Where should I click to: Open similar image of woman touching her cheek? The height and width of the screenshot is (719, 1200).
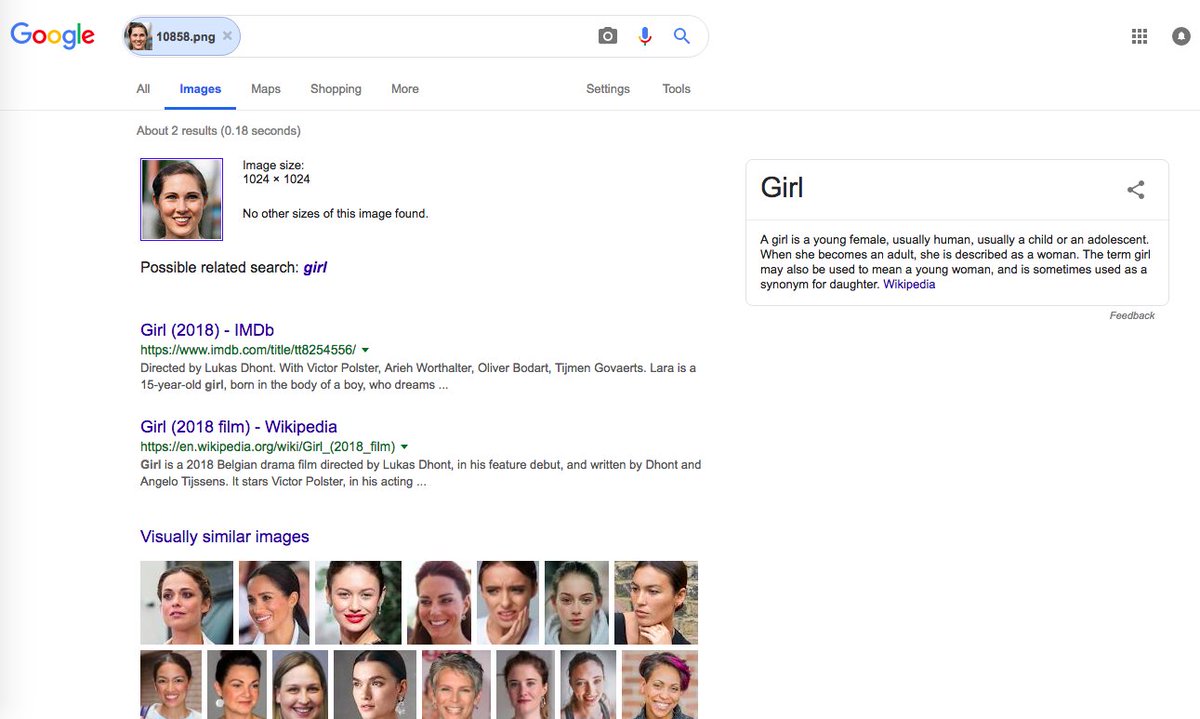508,602
